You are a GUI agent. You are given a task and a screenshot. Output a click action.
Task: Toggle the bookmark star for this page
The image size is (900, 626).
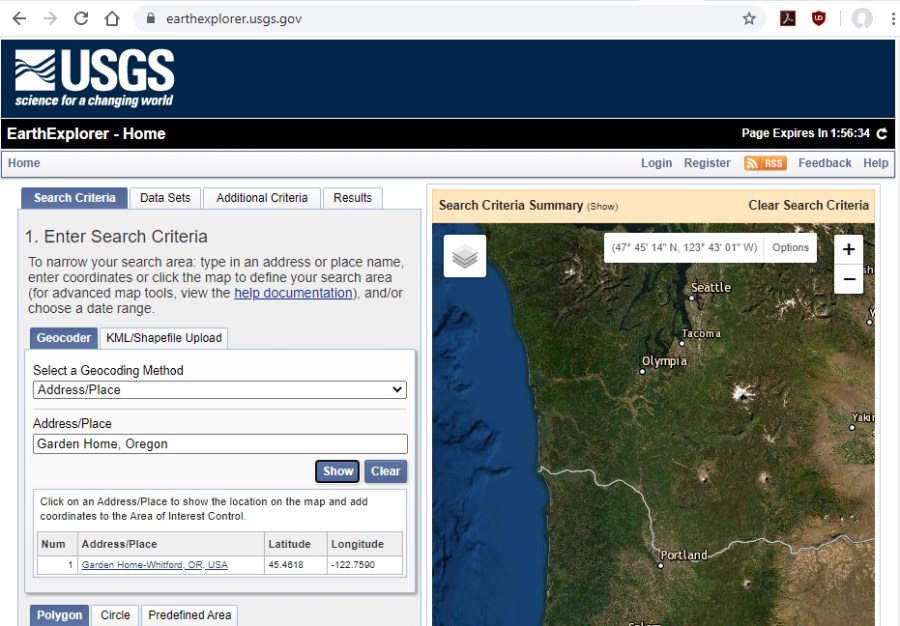(x=748, y=17)
